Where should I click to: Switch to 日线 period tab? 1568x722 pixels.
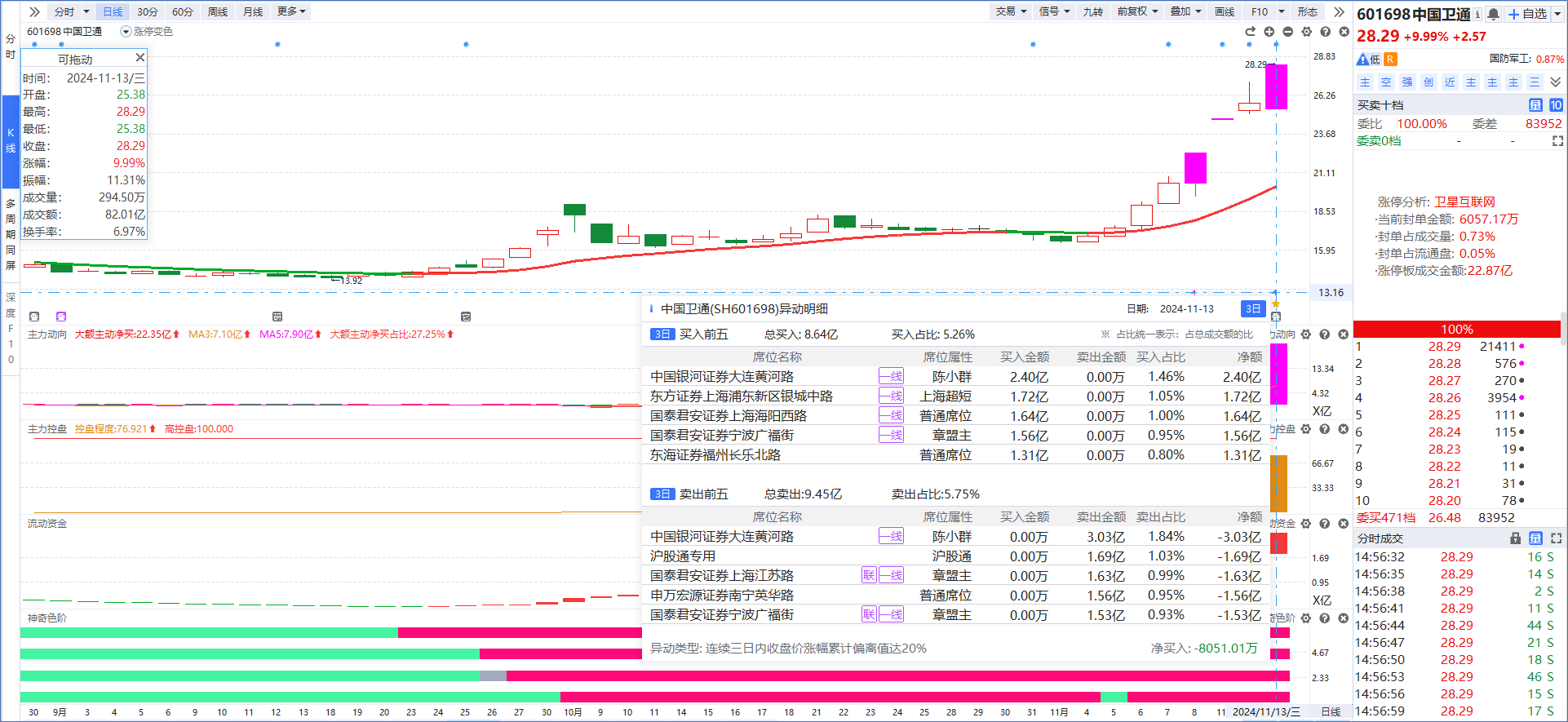point(113,11)
